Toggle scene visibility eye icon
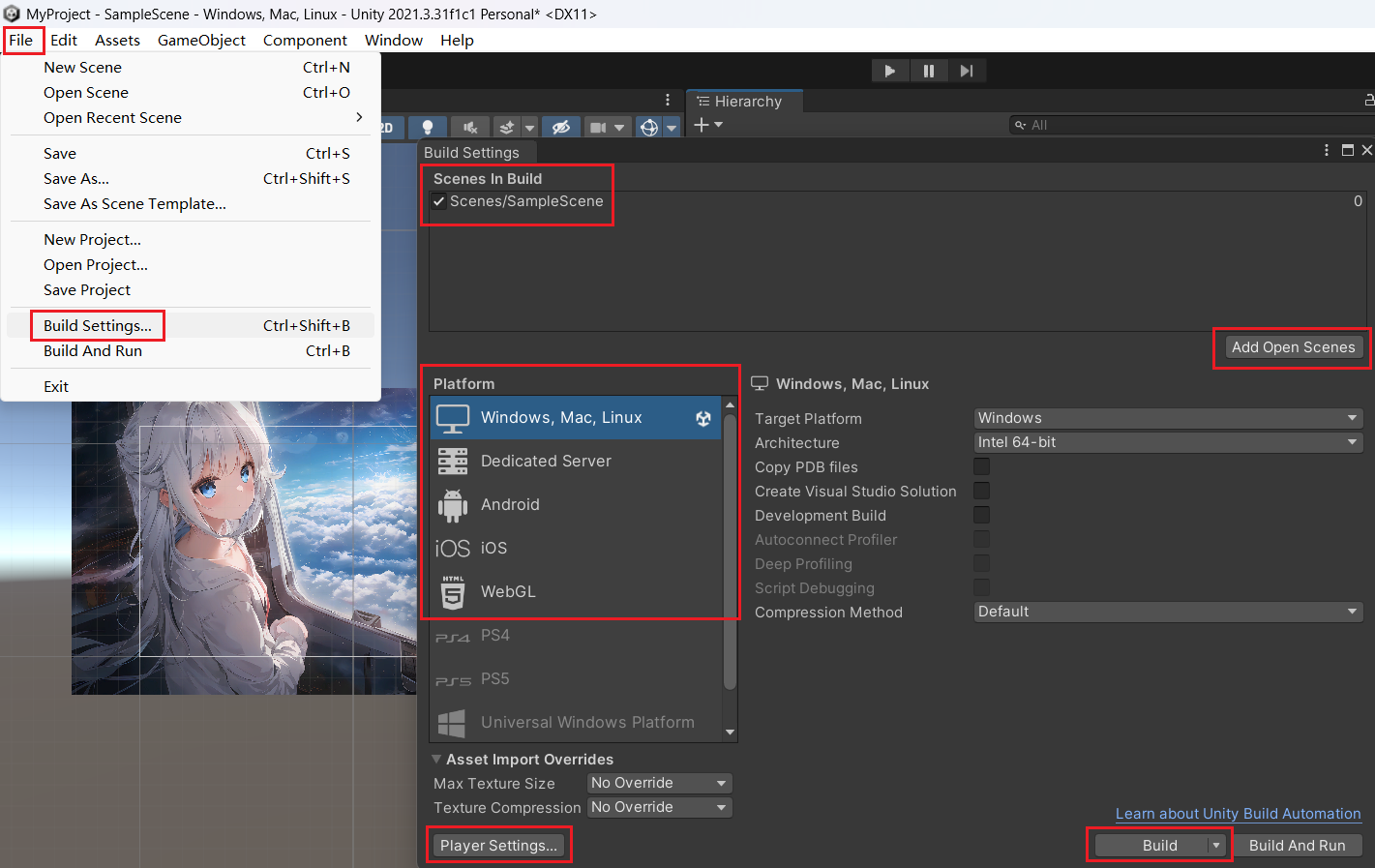 (x=560, y=127)
